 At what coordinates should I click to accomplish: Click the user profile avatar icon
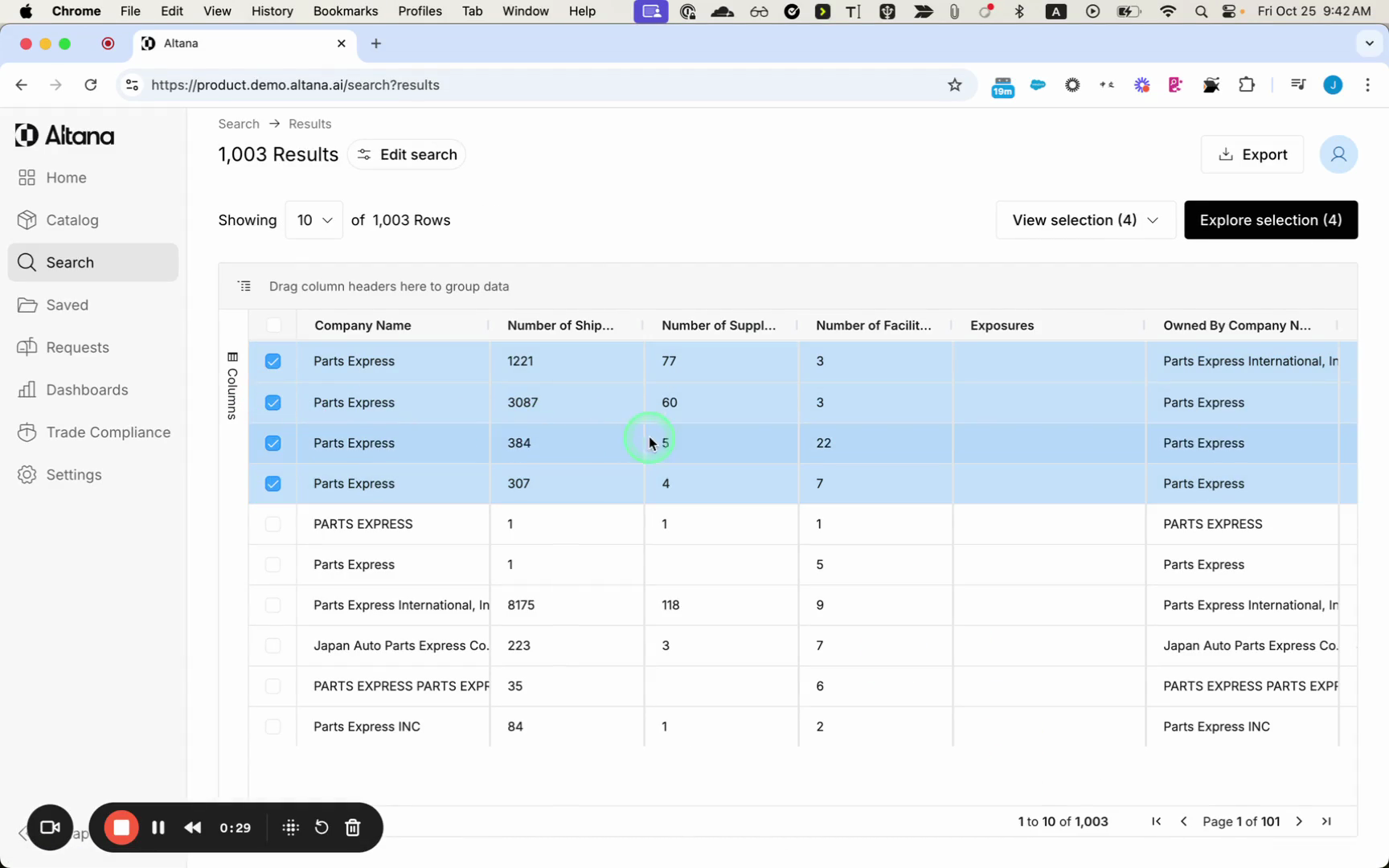click(x=1338, y=154)
